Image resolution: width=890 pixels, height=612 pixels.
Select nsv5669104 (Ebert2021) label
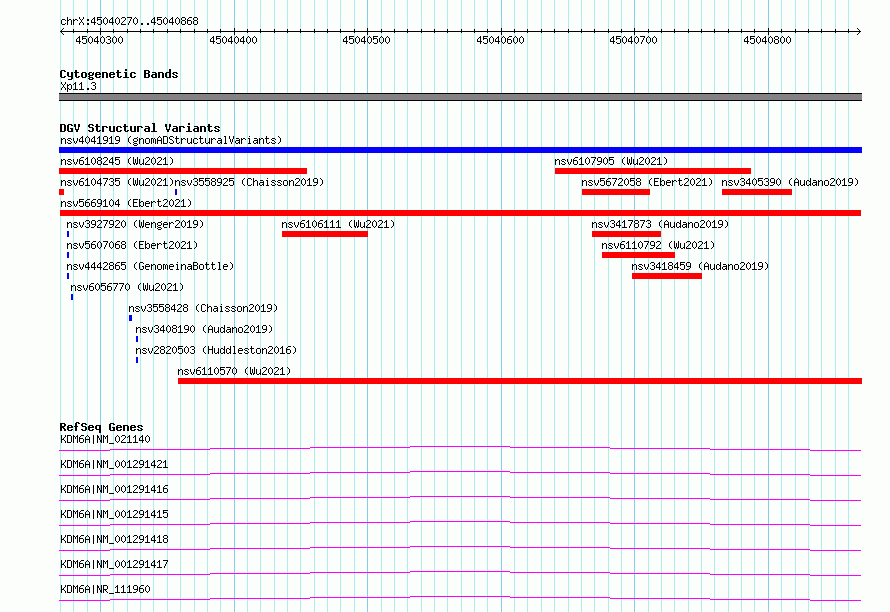tap(126, 203)
